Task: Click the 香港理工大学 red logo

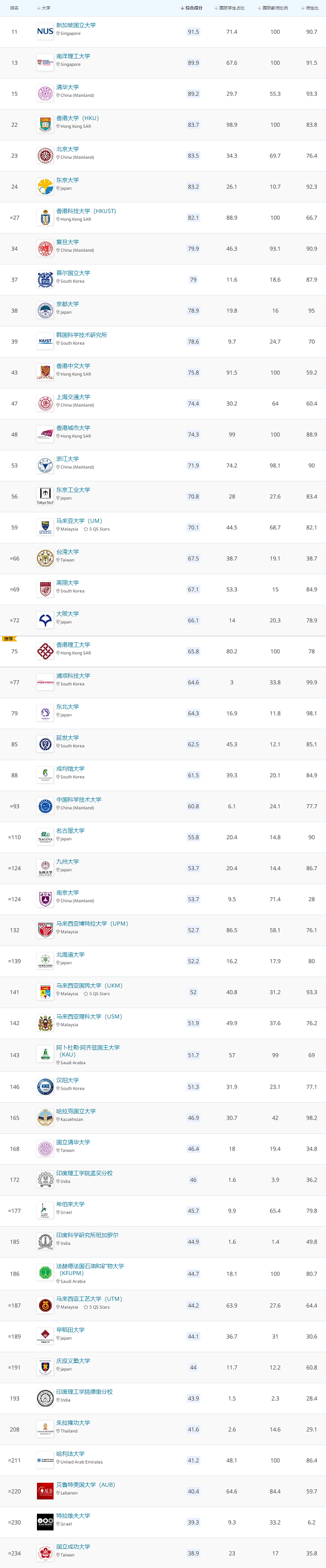Action: pos(45,651)
